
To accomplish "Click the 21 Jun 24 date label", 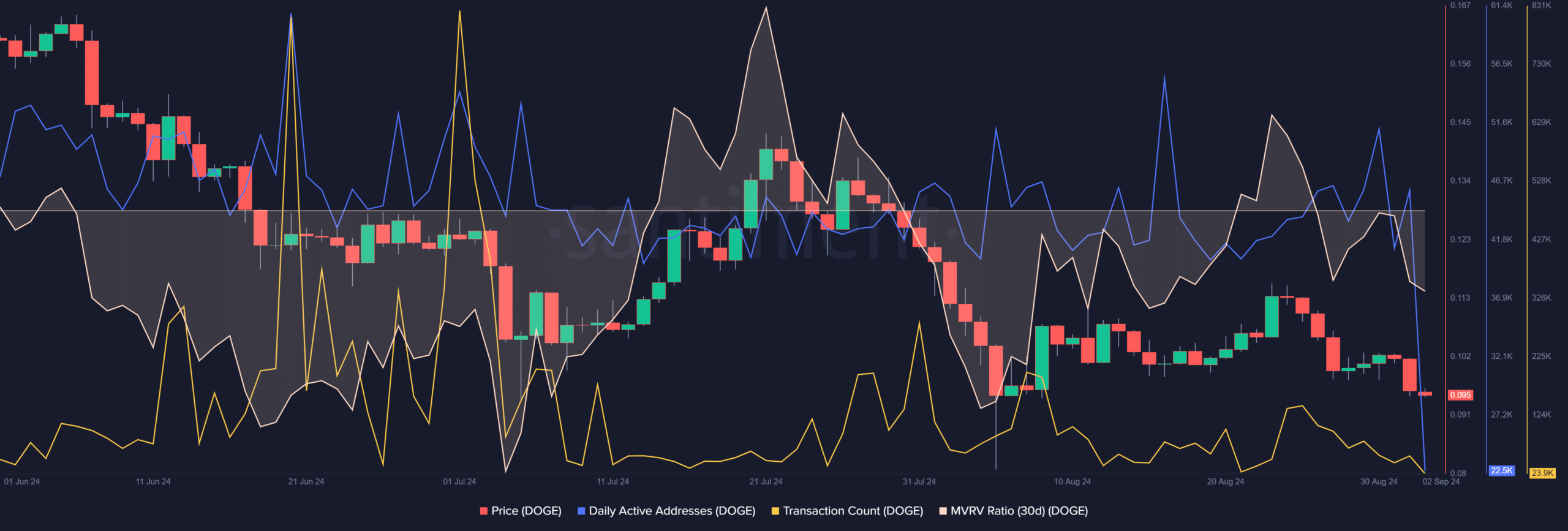I will (x=306, y=481).
